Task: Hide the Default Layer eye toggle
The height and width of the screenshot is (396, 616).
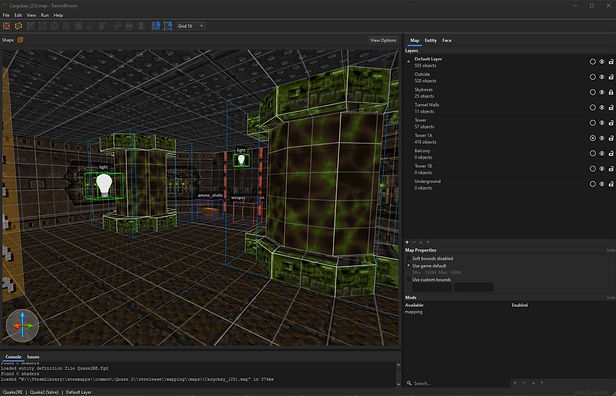Action: (x=602, y=62)
